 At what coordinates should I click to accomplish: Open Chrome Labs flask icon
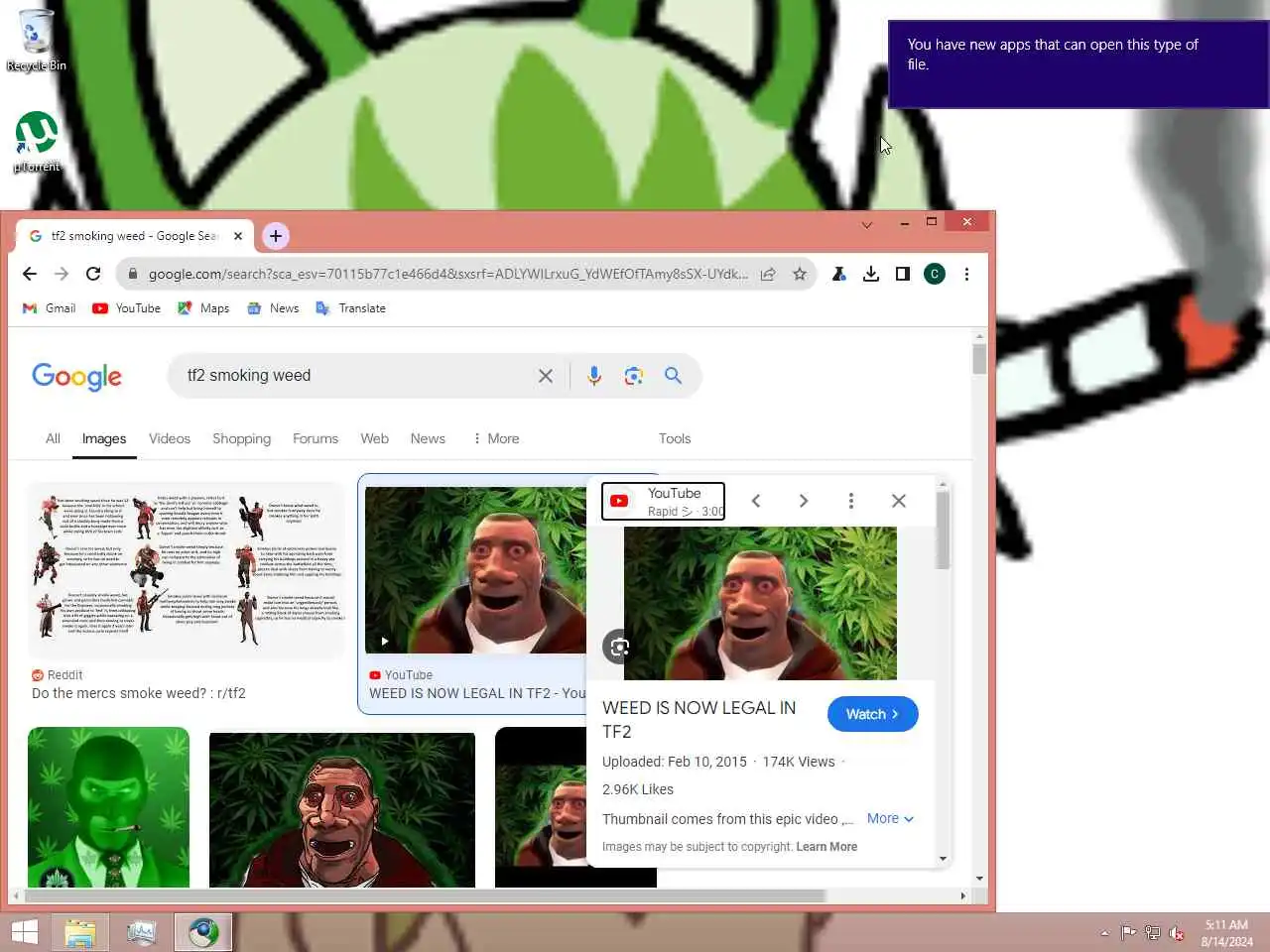839,274
